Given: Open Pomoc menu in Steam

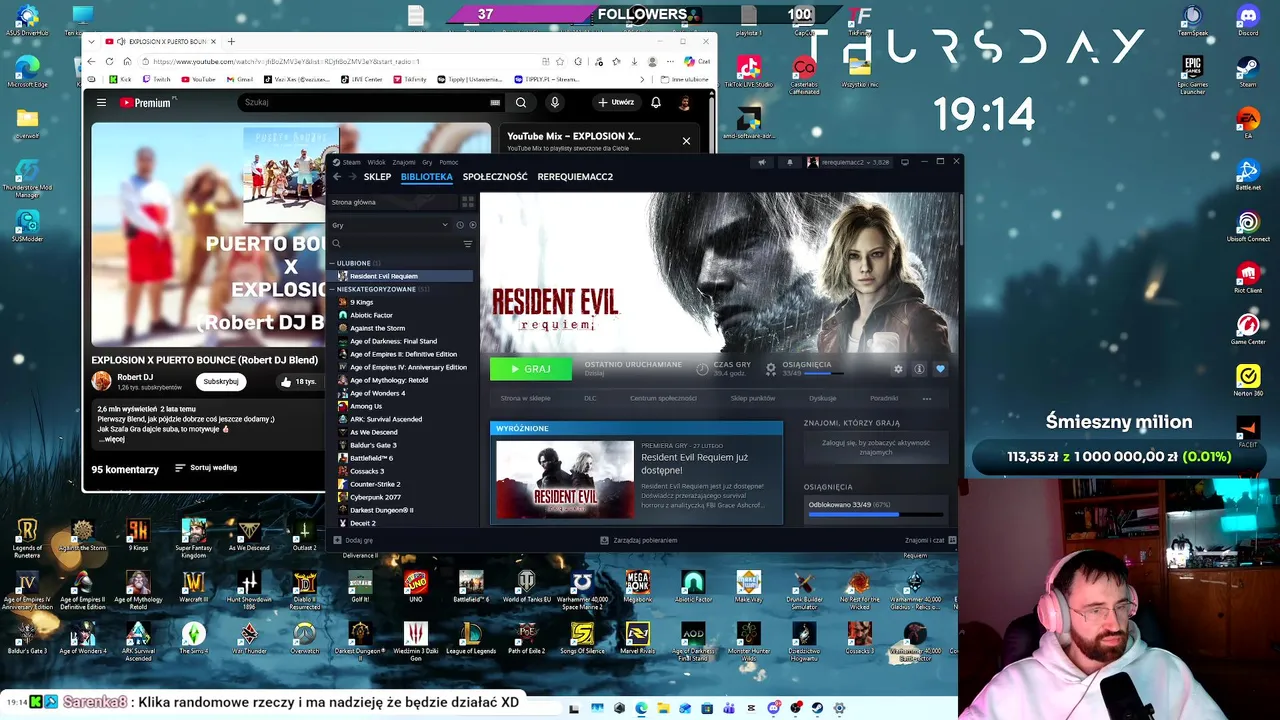Looking at the screenshot, I should click(449, 162).
